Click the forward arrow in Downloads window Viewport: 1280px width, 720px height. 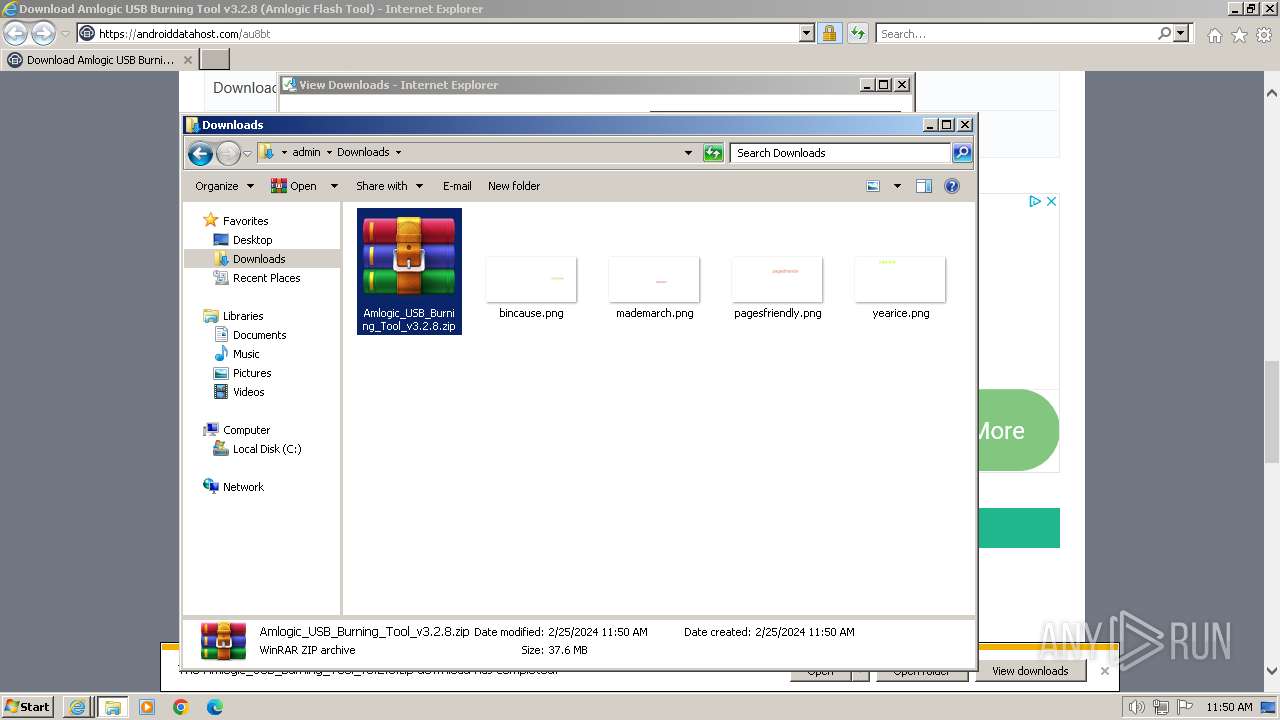point(228,153)
